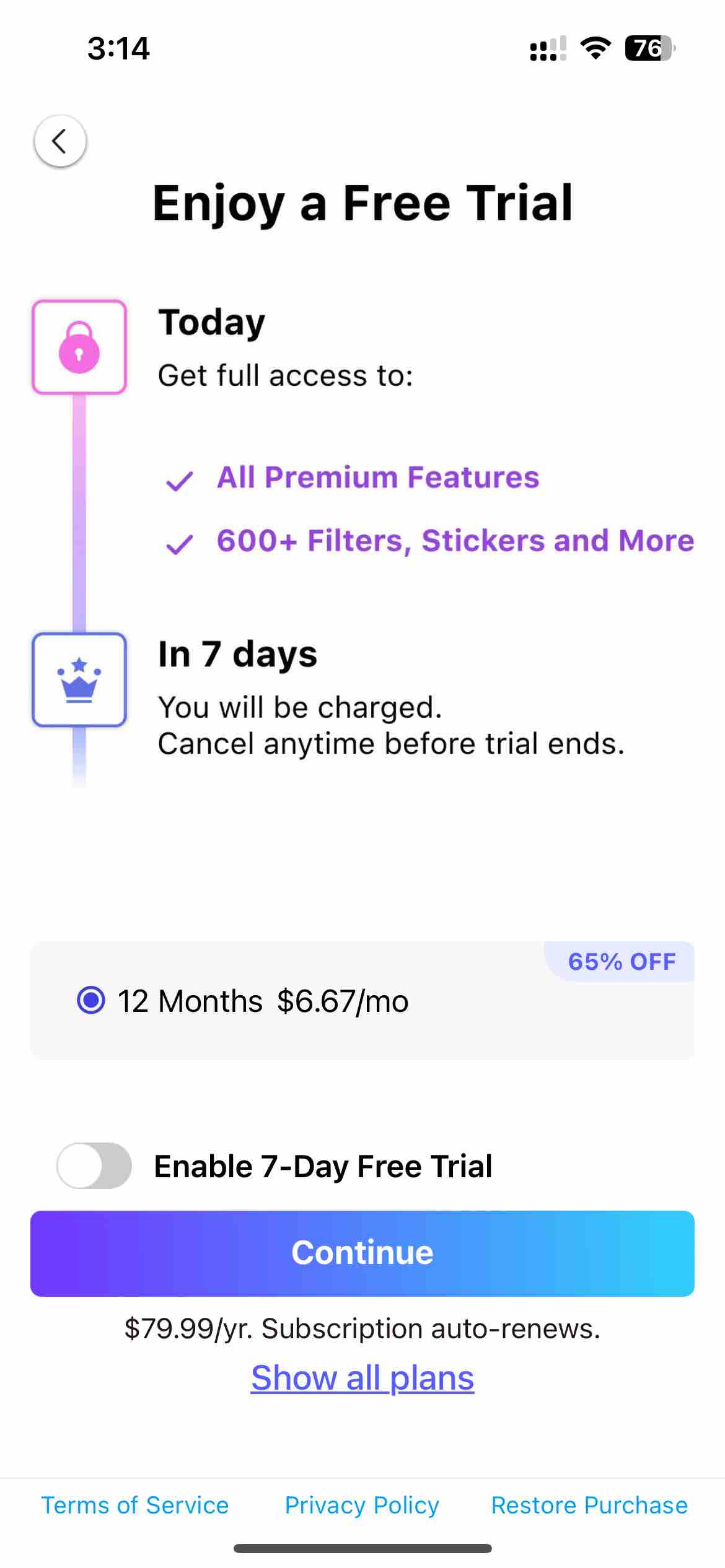Viewport: 725px width, 1568px height.
Task: Tap the pink padlock icon
Action: click(79, 347)
